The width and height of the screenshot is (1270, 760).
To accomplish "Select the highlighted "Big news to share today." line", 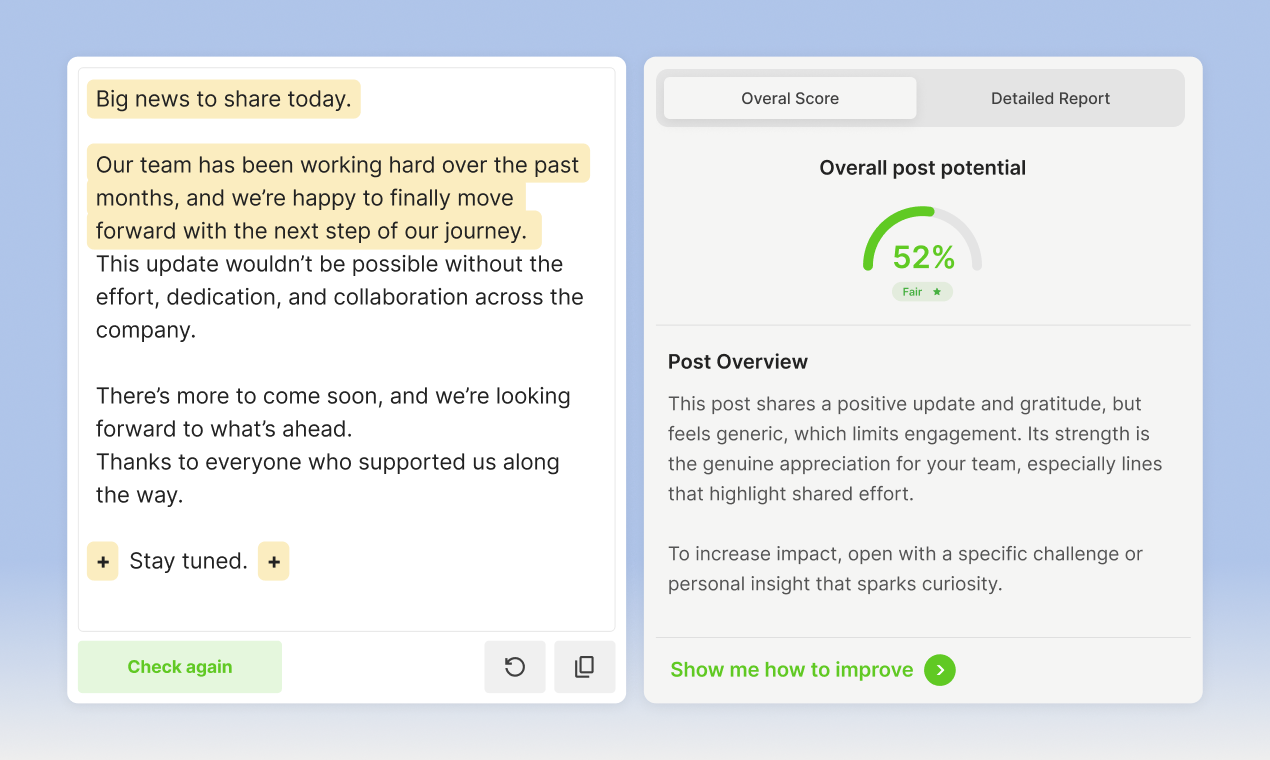I will pyautogui.click(x=223, y=99).
